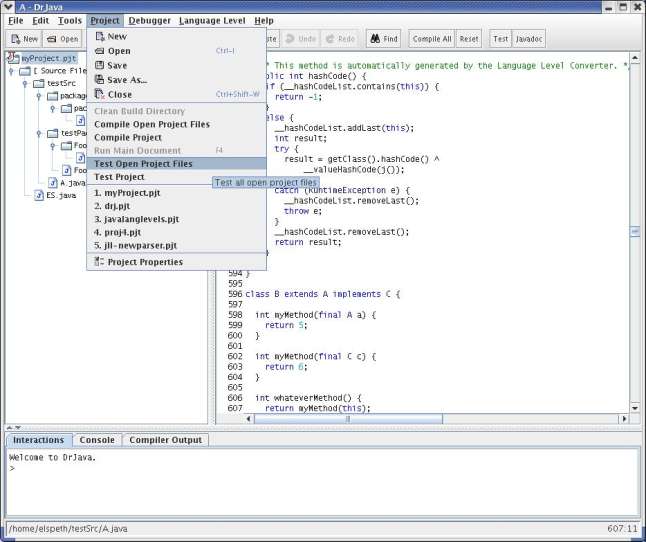This screenshot has height=542, width=646.
Task: Open the Debugger menu
Action: (x=150, y=21)
